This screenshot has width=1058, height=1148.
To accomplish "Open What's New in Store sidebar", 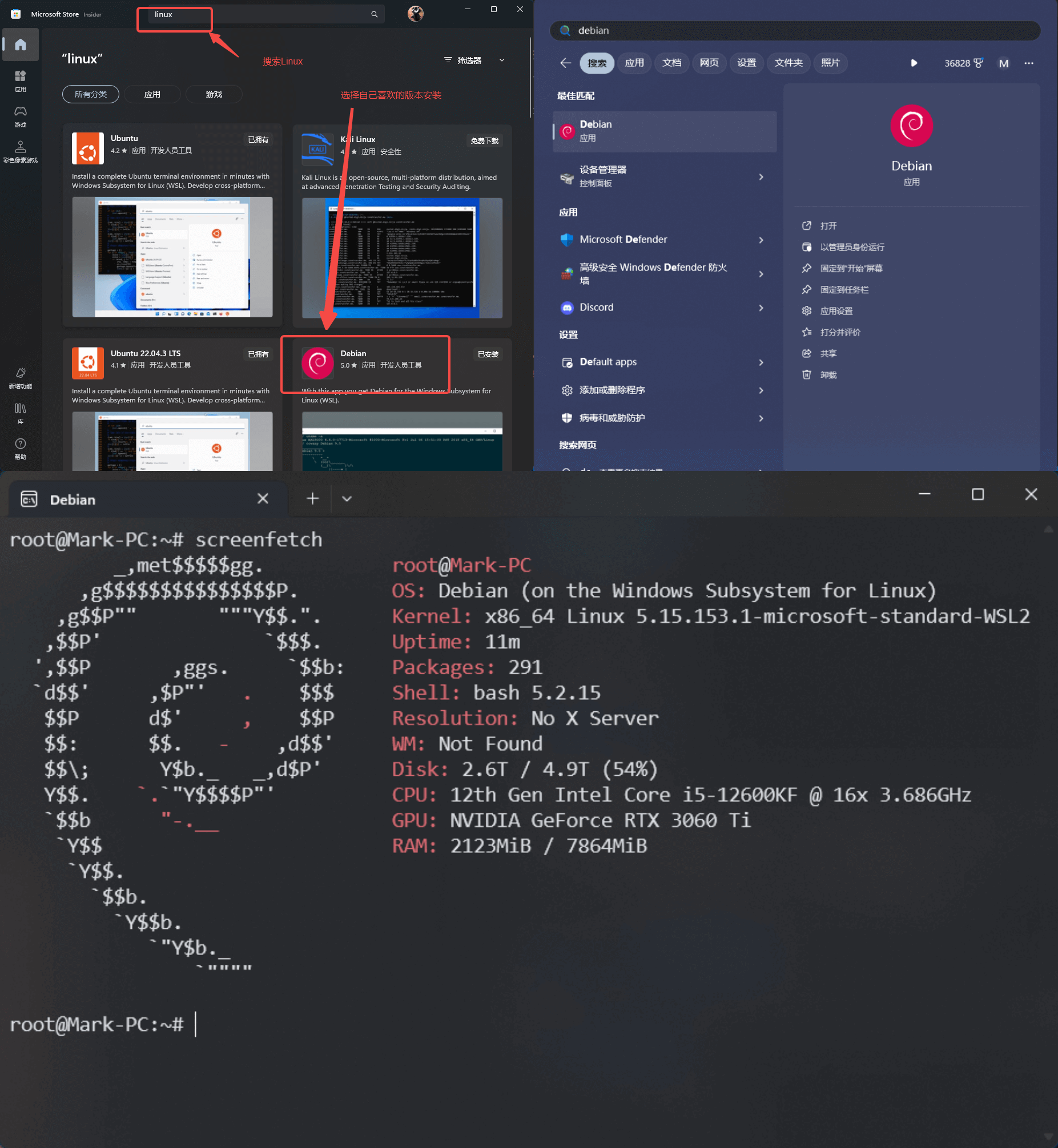I will [x=21, y=378].
